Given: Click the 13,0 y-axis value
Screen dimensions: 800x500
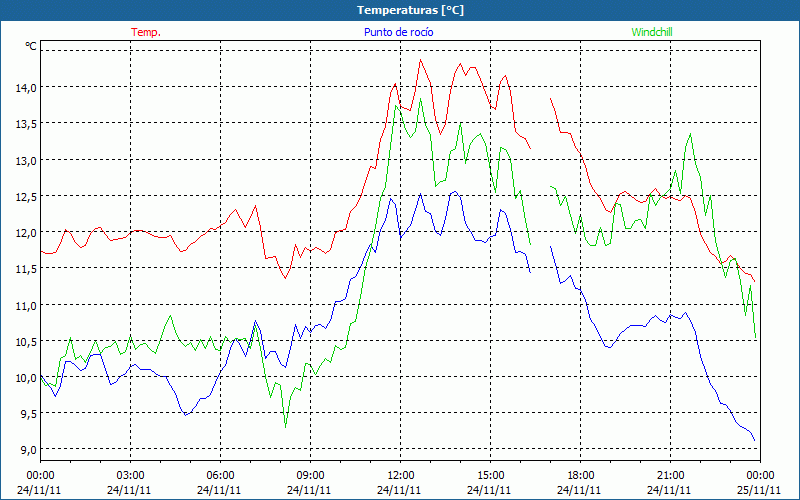Looking at the screenshot, I should coord(26,160).
